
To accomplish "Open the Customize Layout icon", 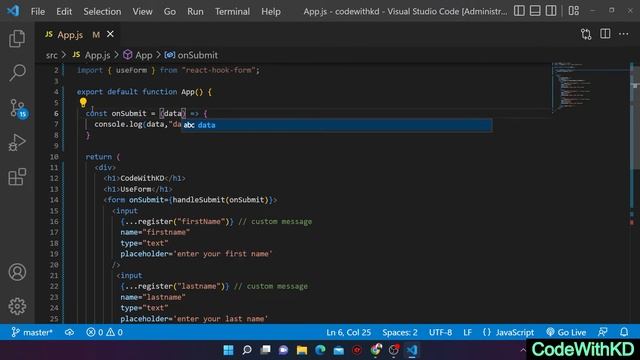I will click(x=573, y=11).
